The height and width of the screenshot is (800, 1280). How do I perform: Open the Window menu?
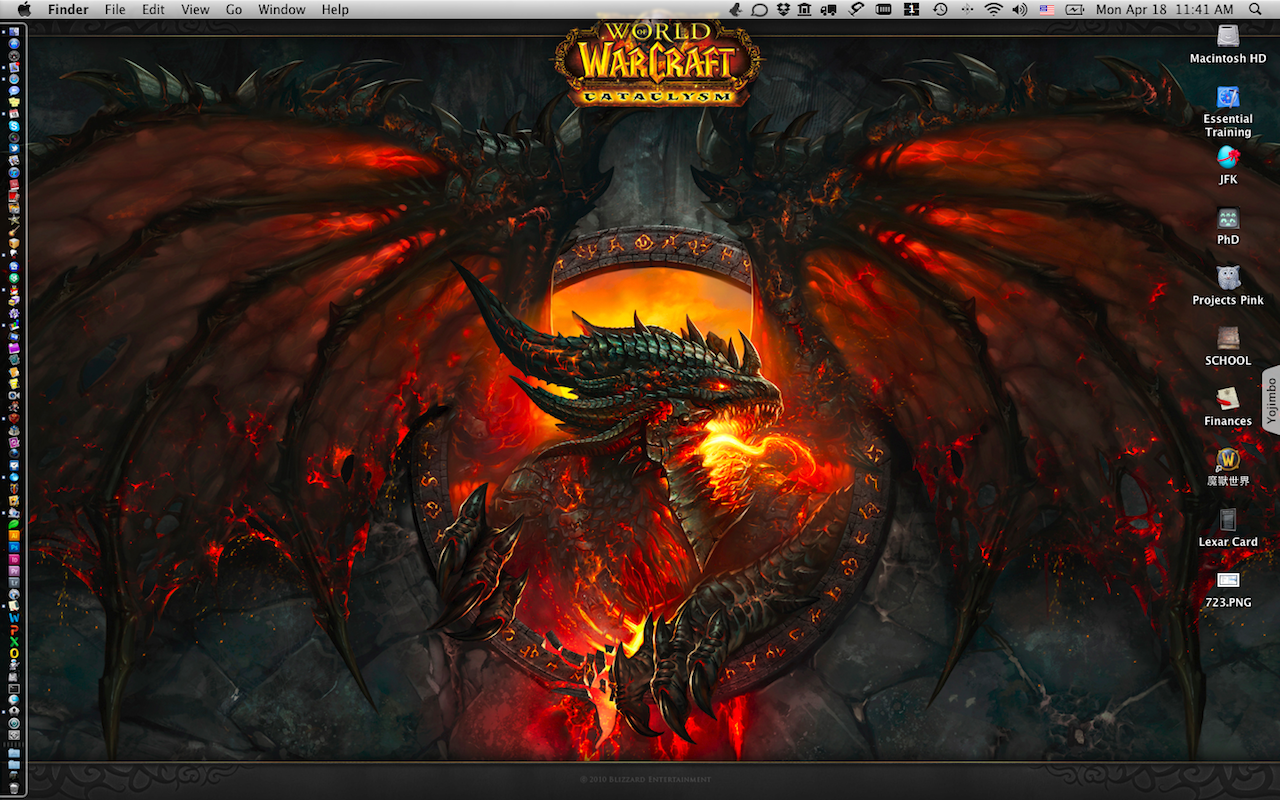click(x=282, y=10)
